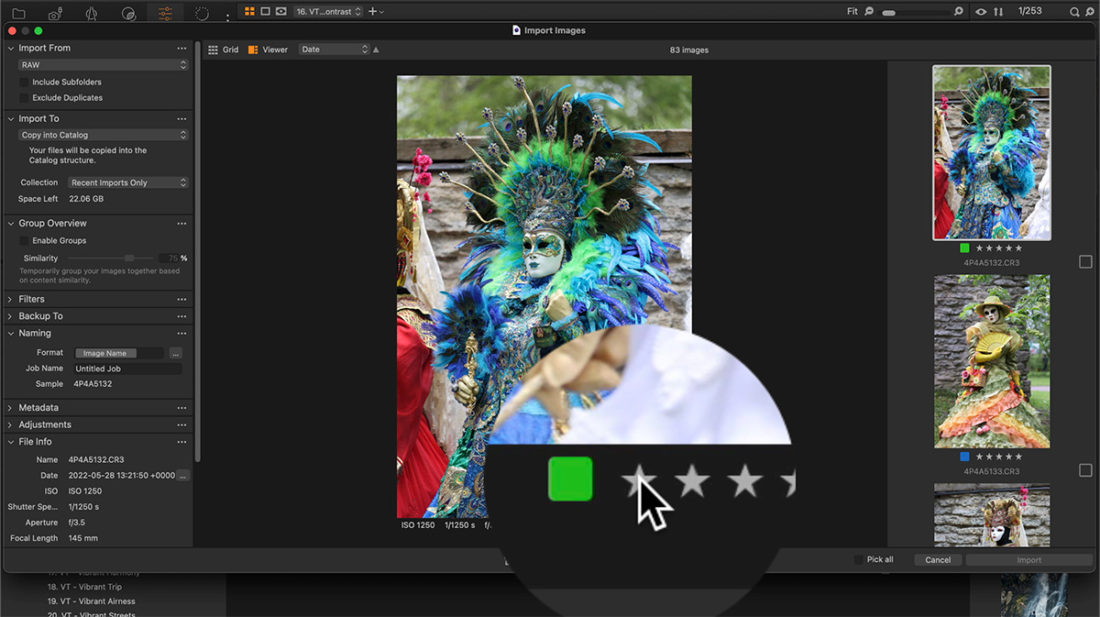Reverse sort order arrow next to Date

pos(376,49)
